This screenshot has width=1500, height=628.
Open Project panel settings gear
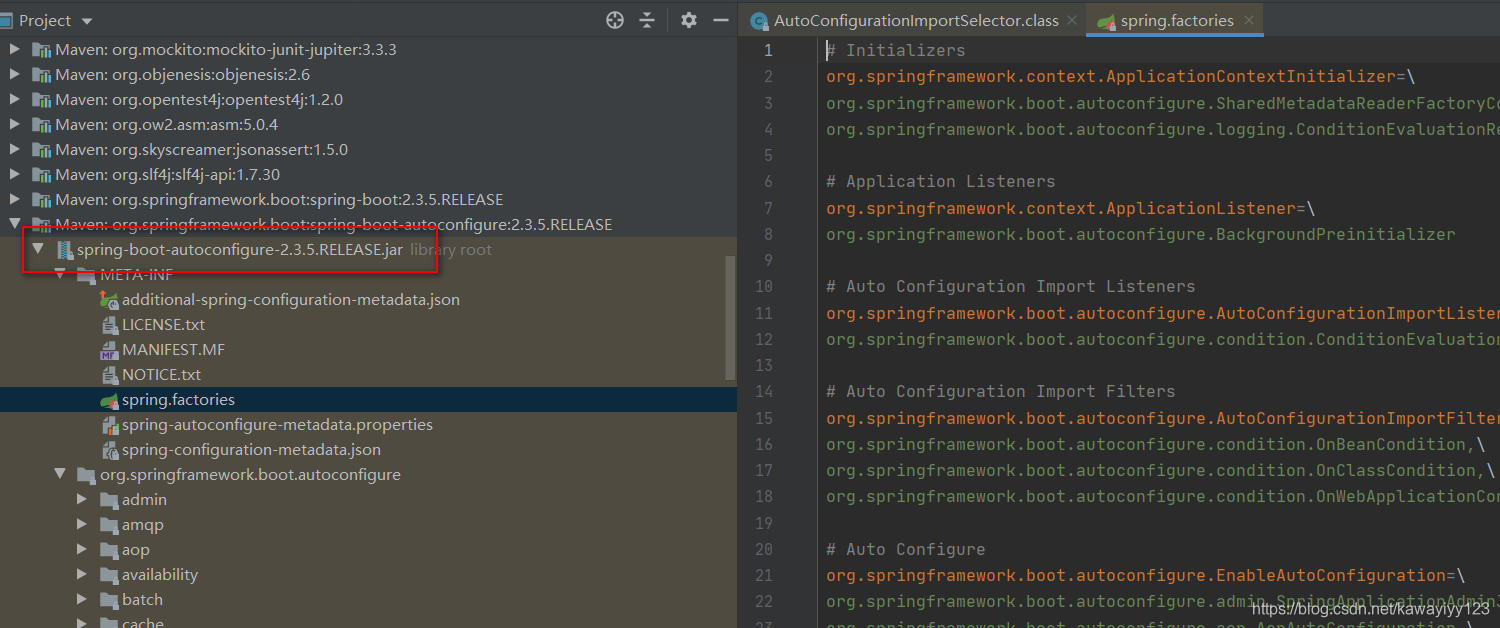pos(688,20)
